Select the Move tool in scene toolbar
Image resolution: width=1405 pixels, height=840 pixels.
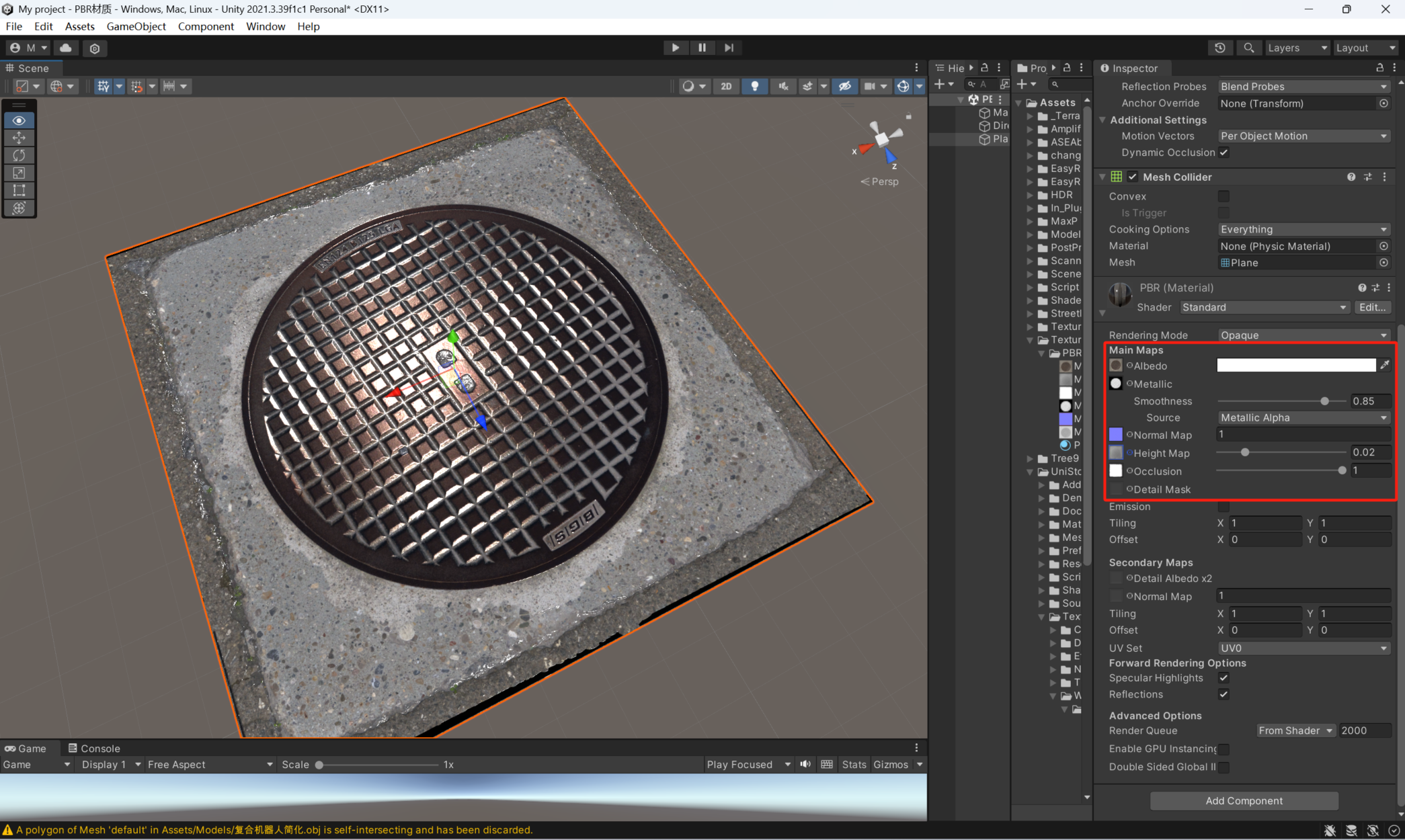[19, 138]
